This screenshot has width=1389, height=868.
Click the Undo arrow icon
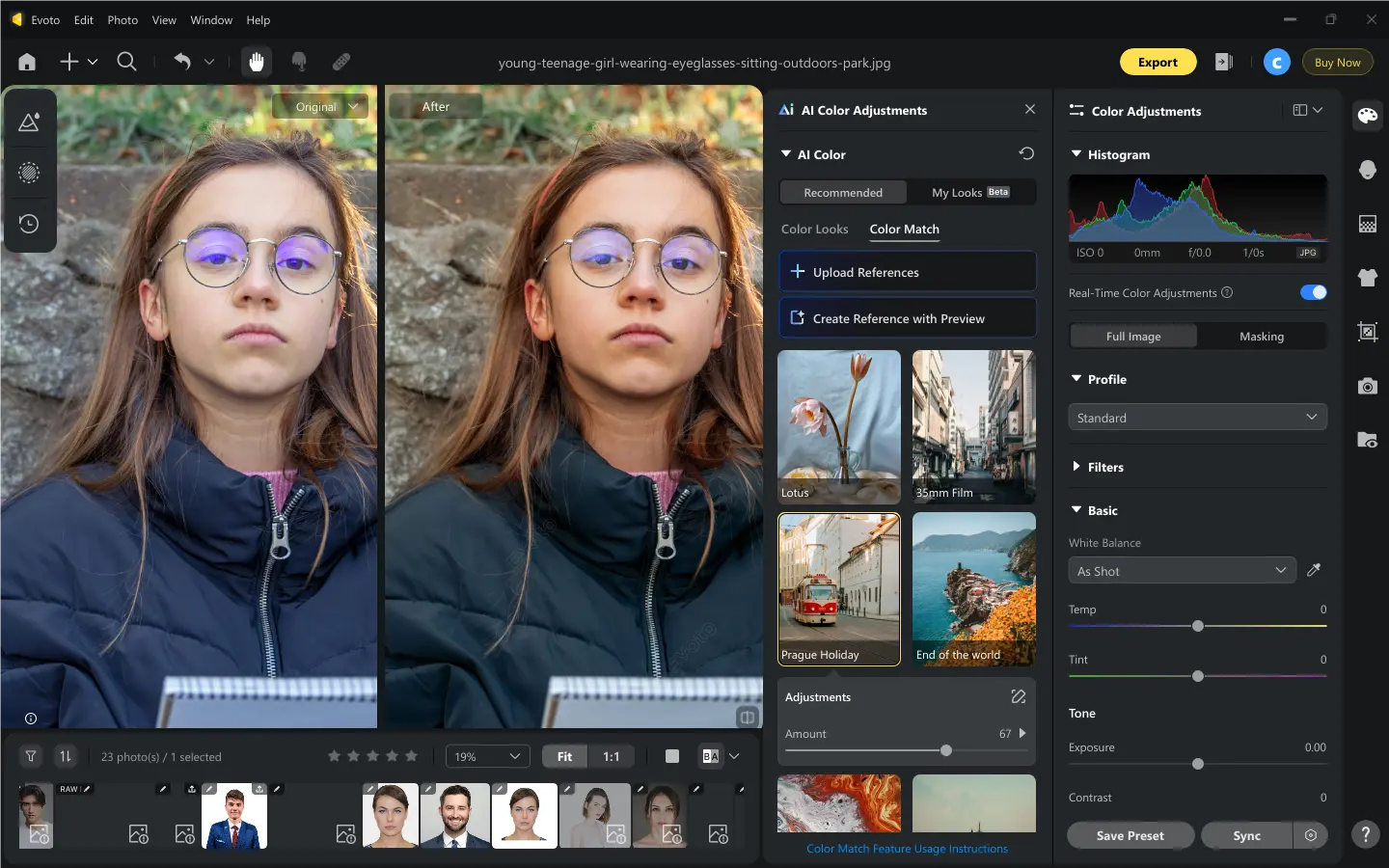coord(182,61)
